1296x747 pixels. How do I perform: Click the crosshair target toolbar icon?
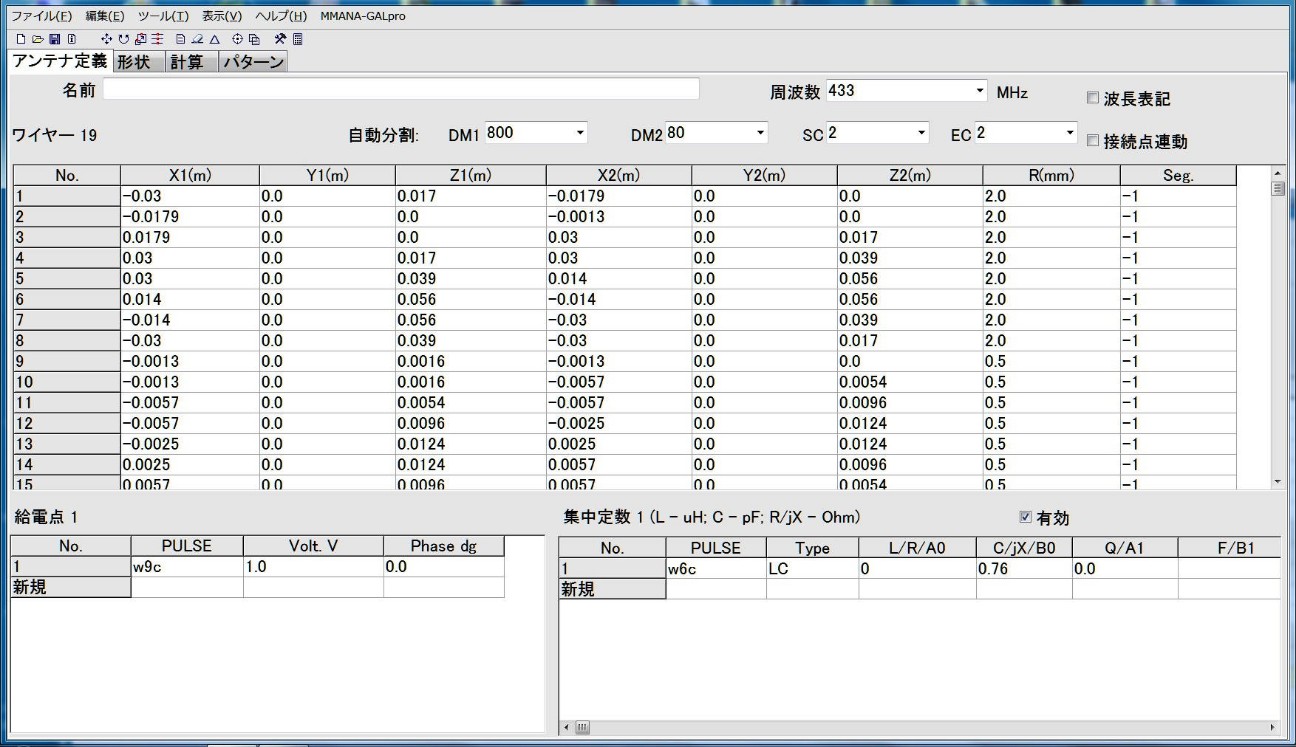tap(238, 39)
